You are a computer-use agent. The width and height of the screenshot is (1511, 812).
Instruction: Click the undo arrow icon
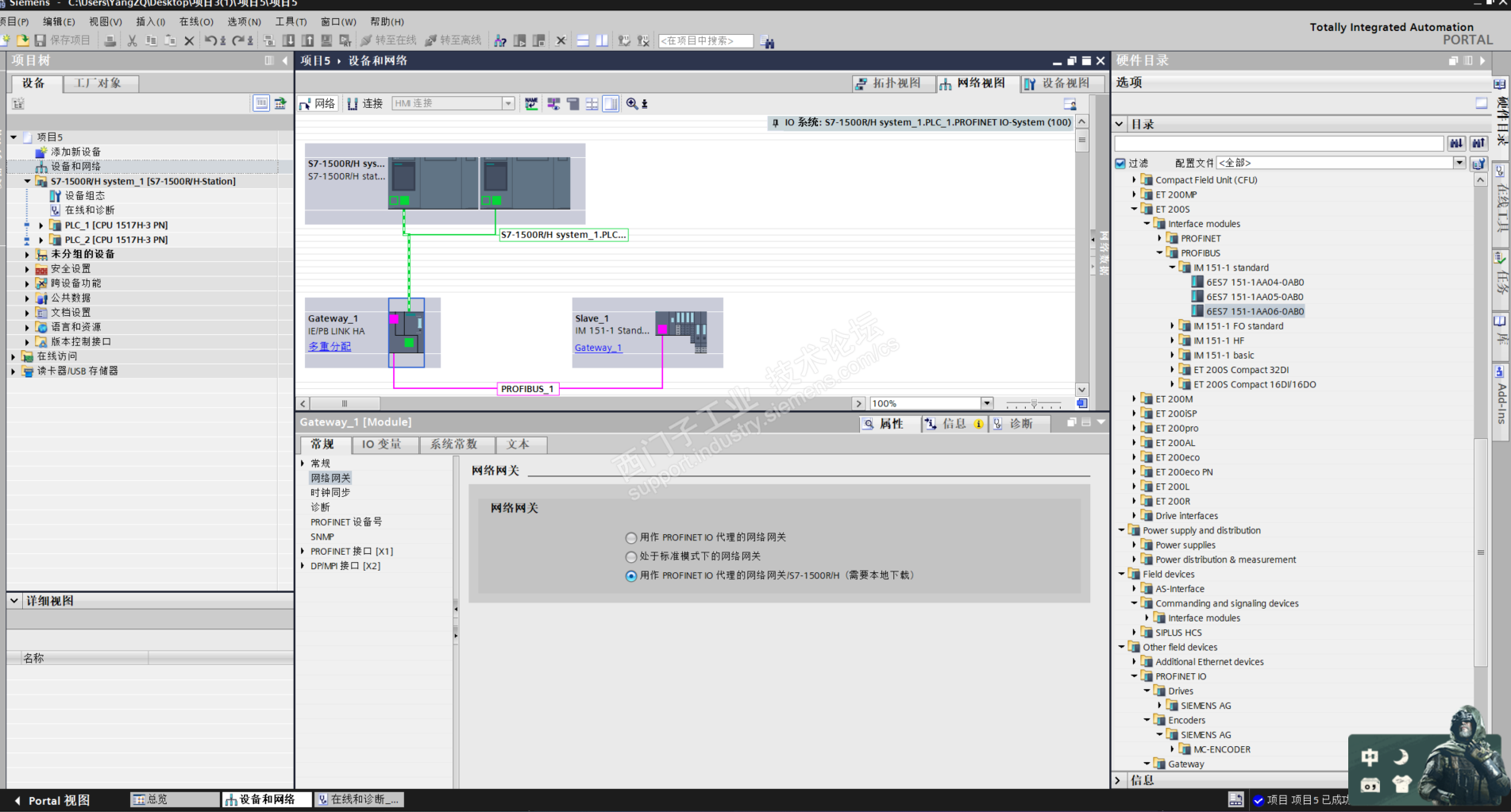click(x=210, y=40)
